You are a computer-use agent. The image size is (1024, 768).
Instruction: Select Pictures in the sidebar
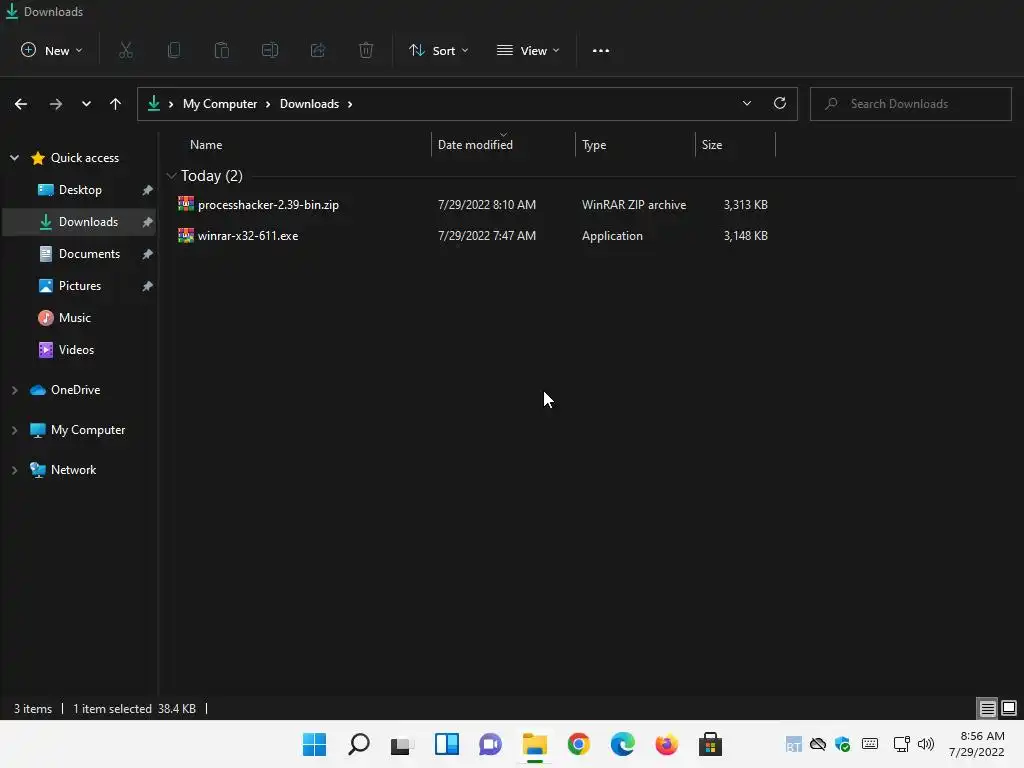point(80,286)
